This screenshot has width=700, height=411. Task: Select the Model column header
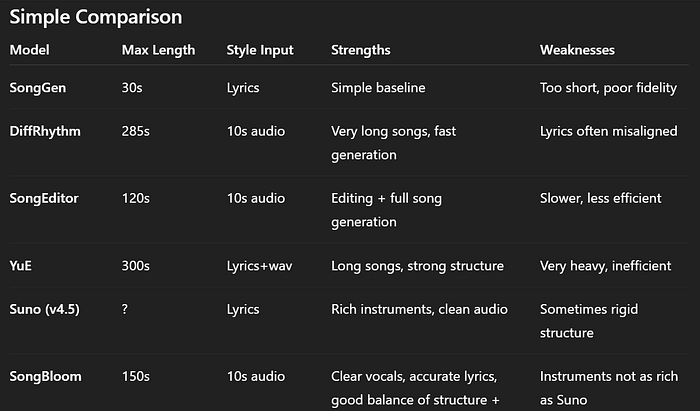(29, 50)
